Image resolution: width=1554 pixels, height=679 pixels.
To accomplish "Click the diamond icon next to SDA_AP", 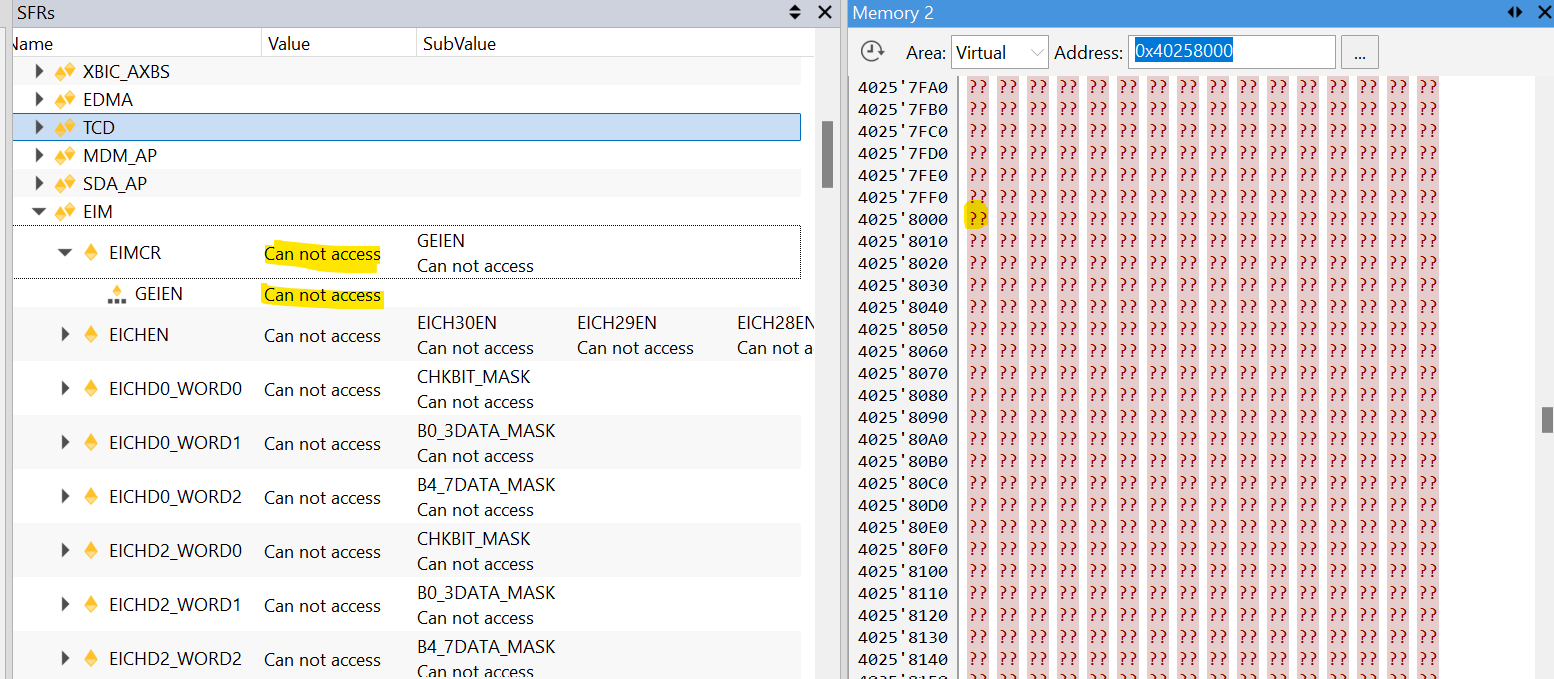I will coord(64,183).
